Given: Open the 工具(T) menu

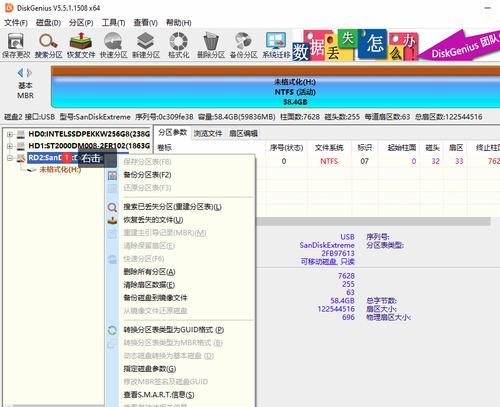Looking at the screenshot, I should click(113, 23).
